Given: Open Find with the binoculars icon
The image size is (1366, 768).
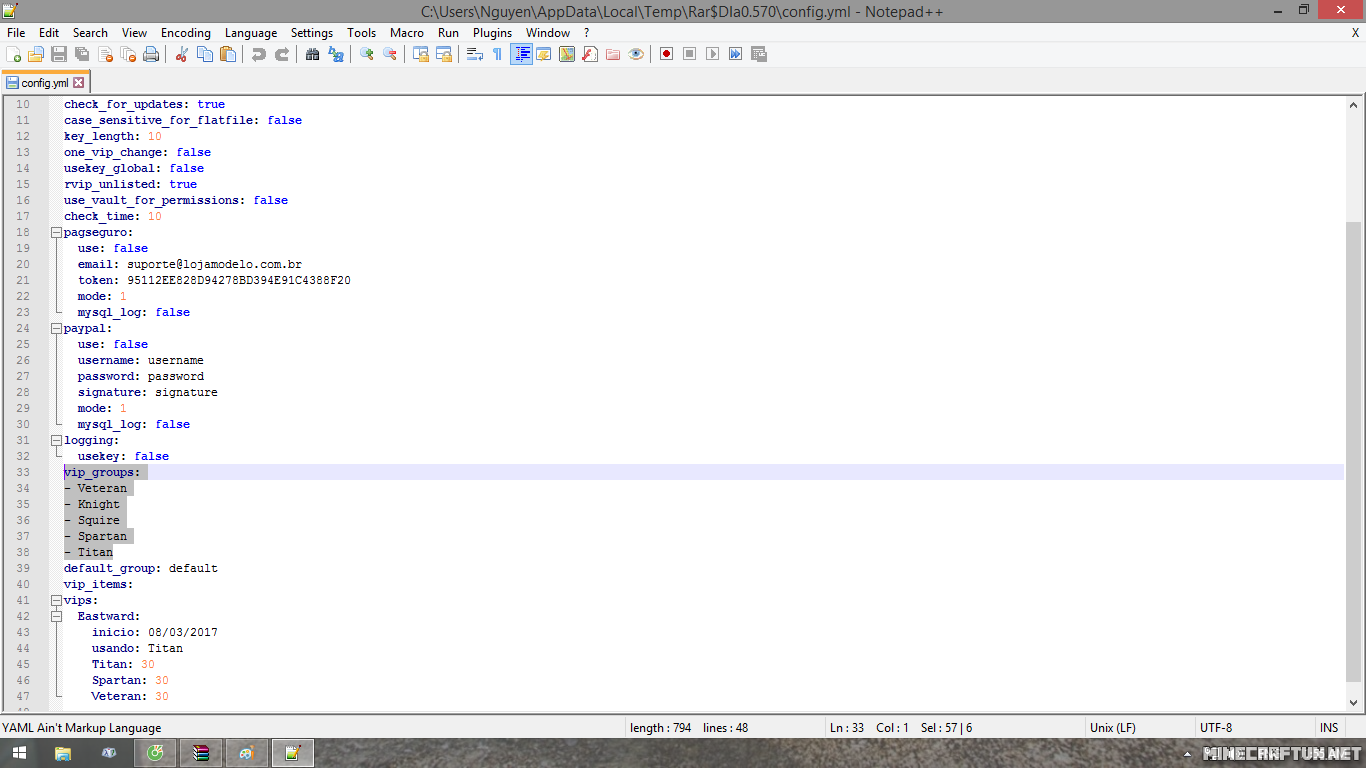Looking at the screenshot, I should [313, 54].
